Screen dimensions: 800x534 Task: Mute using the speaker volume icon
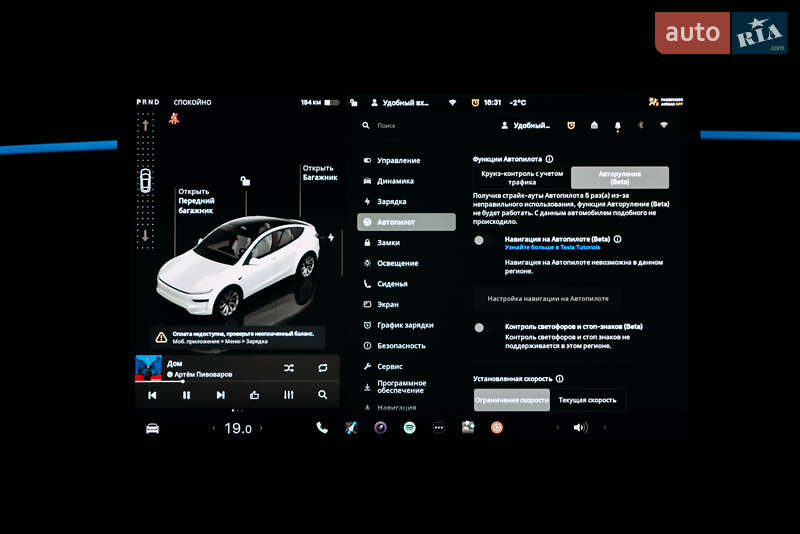[x=581, y=427]
